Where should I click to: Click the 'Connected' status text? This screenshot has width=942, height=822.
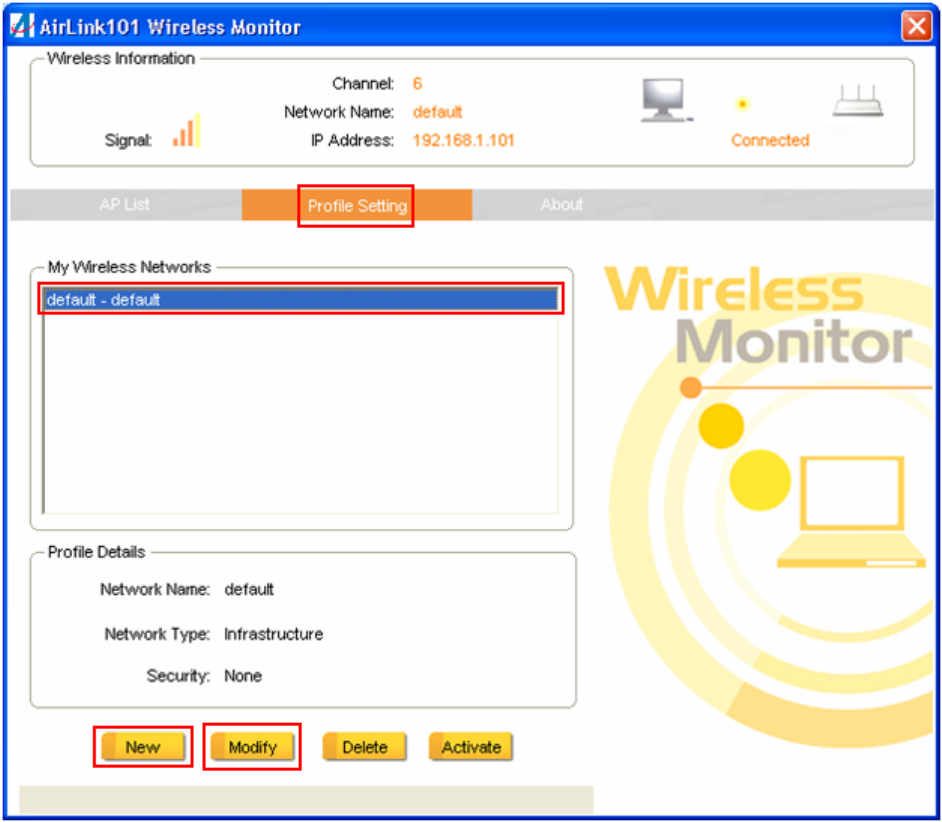770,140
